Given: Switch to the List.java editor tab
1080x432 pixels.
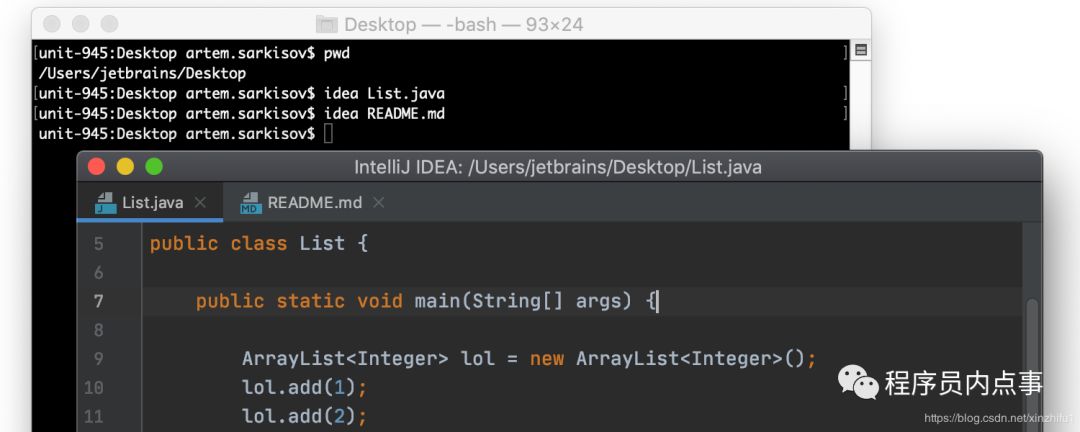Looking at the screenshot, I should click(149, 203).
